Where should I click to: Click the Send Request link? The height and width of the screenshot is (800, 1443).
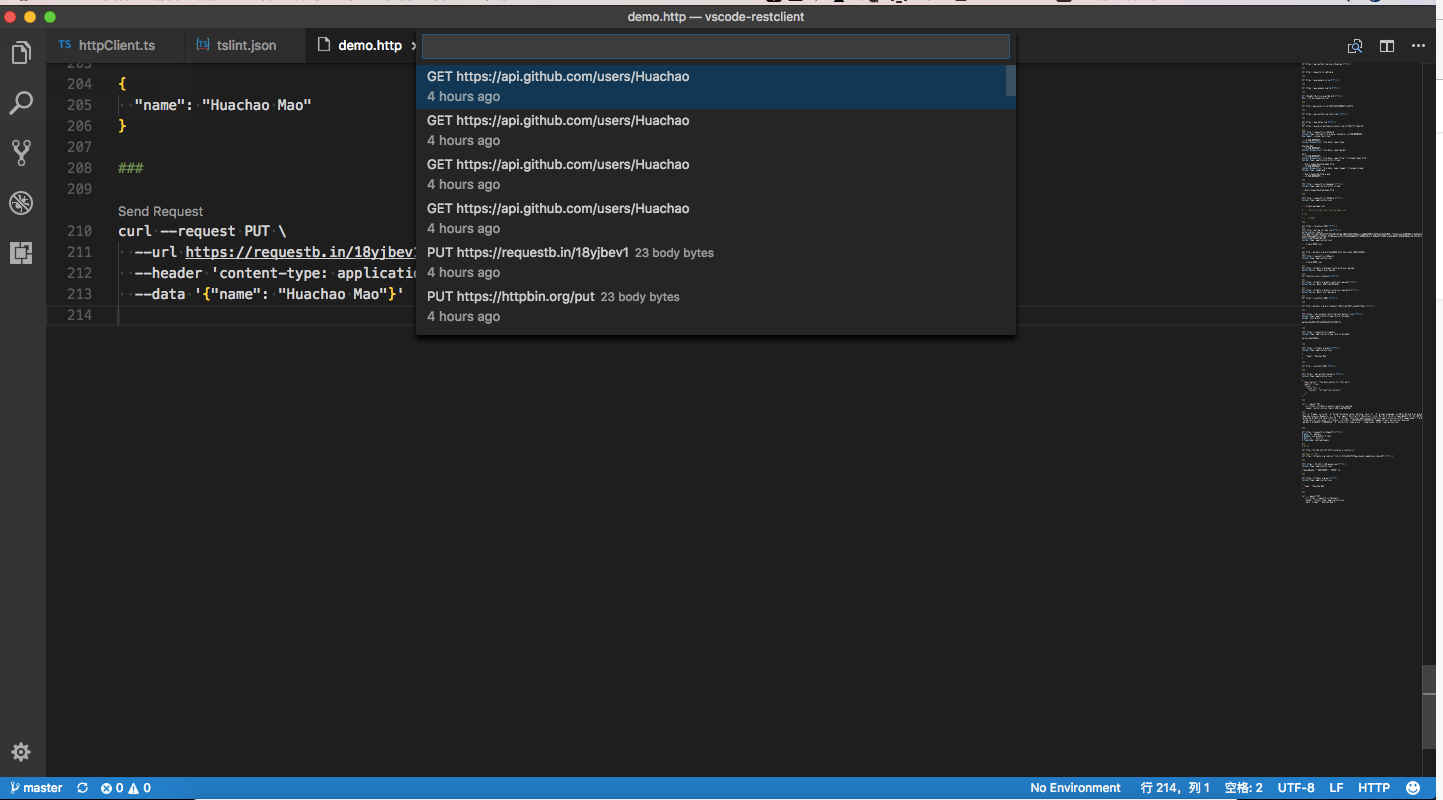(160, 211)
